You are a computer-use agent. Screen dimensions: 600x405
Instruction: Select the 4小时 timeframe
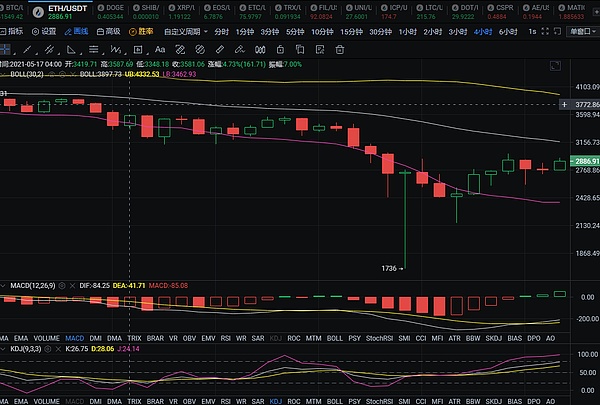point(481,31)
